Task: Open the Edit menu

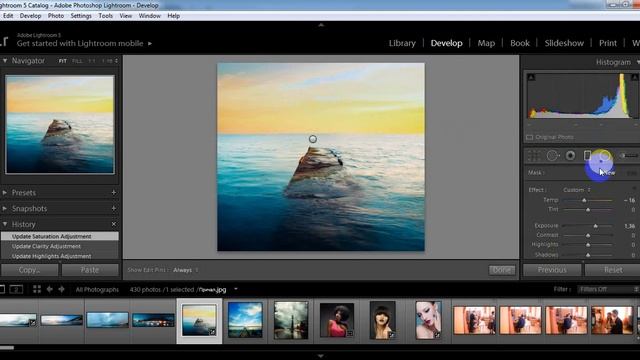Action: click(8, 16)
